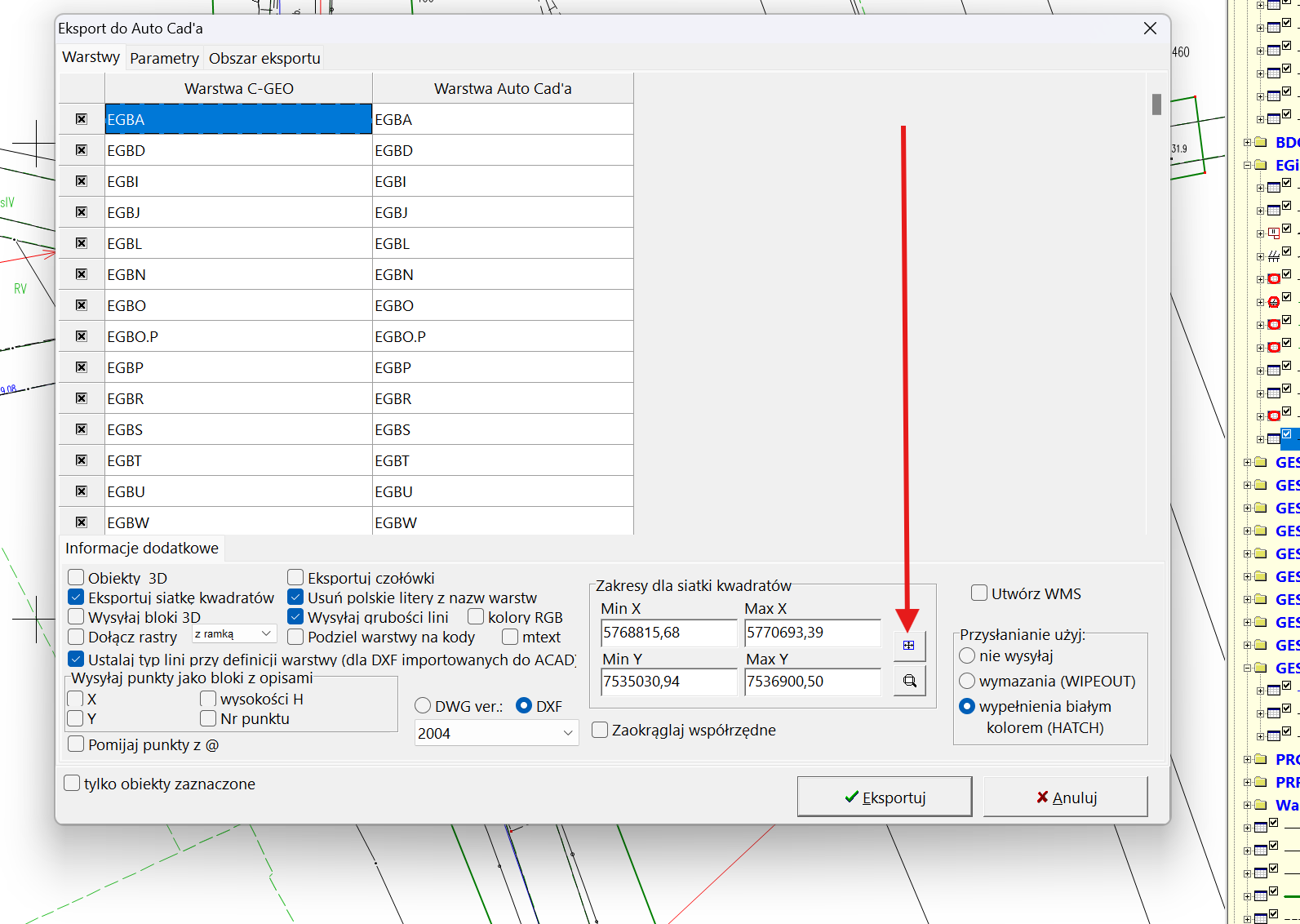Open the Obszar eksportu tab

tap(264, 58)
